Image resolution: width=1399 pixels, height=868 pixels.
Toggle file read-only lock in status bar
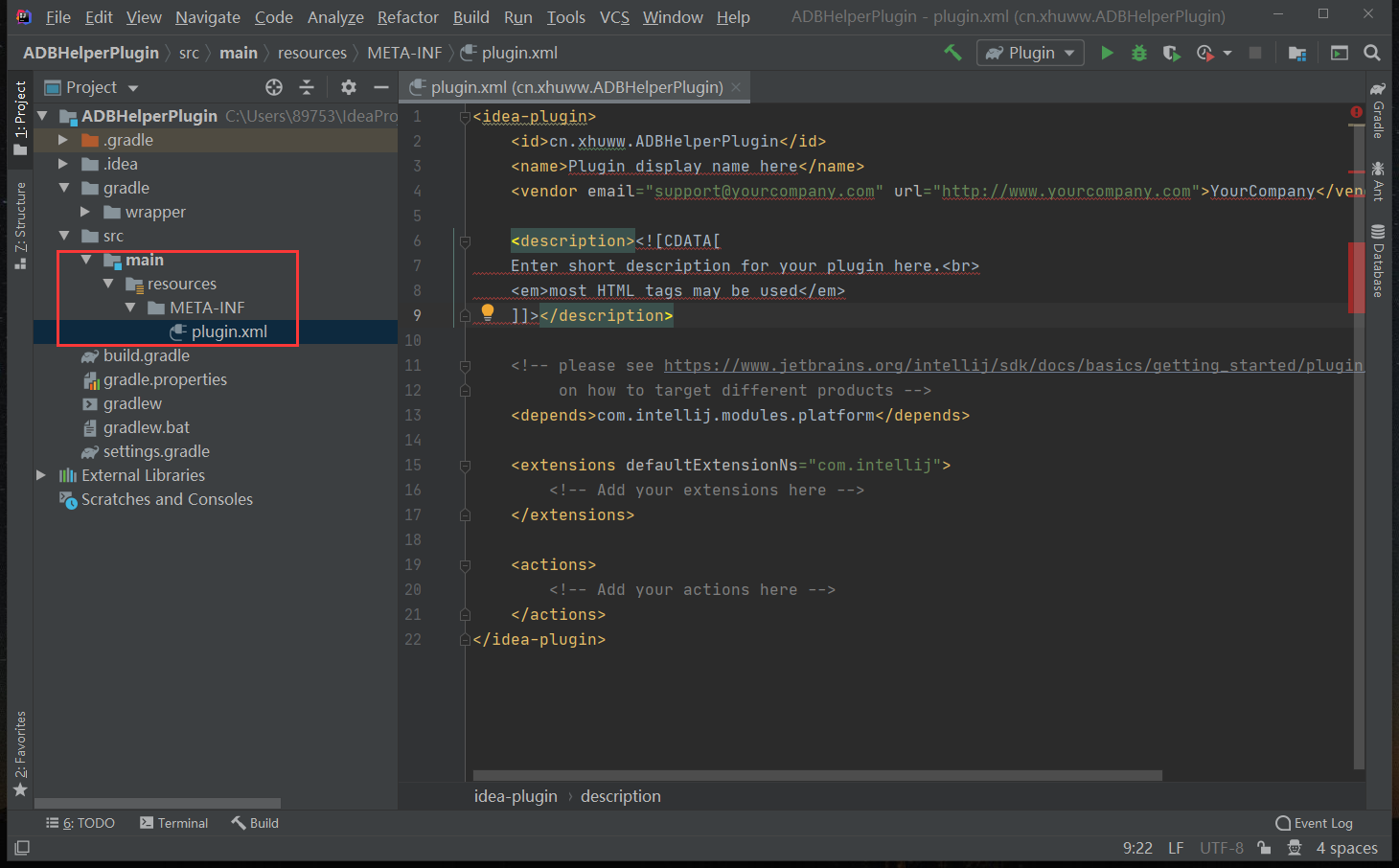coord(1263,847)
